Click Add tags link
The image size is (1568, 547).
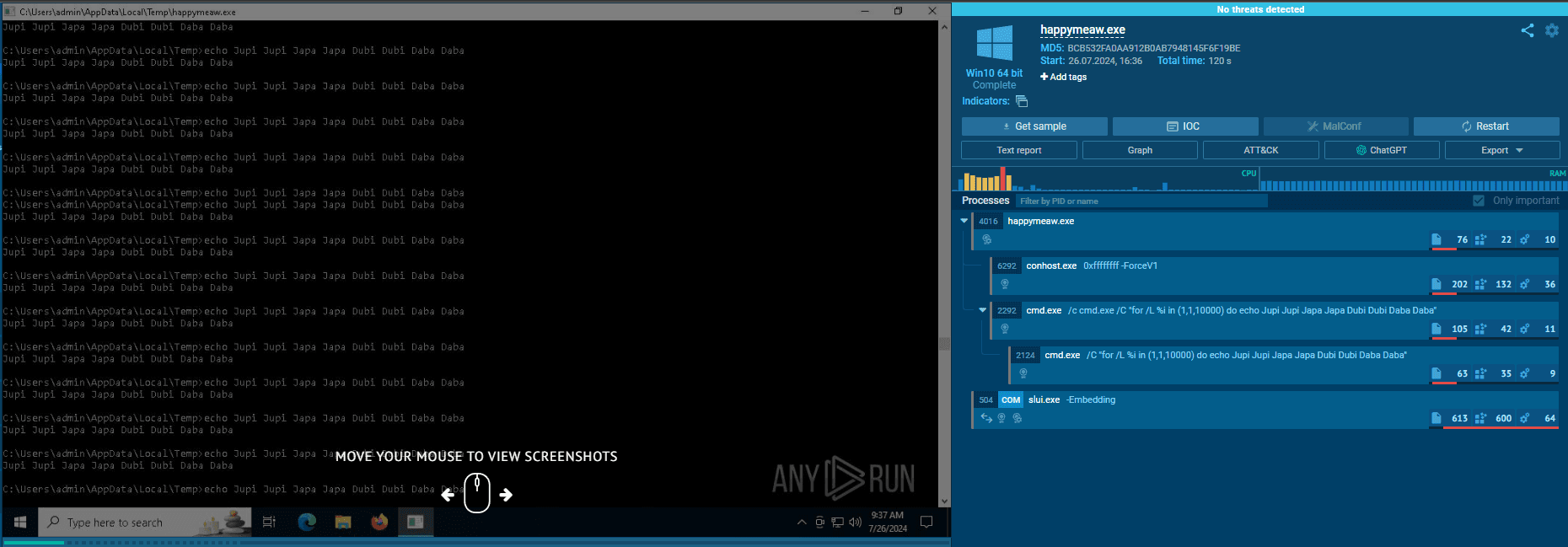tap(1064, 77)
